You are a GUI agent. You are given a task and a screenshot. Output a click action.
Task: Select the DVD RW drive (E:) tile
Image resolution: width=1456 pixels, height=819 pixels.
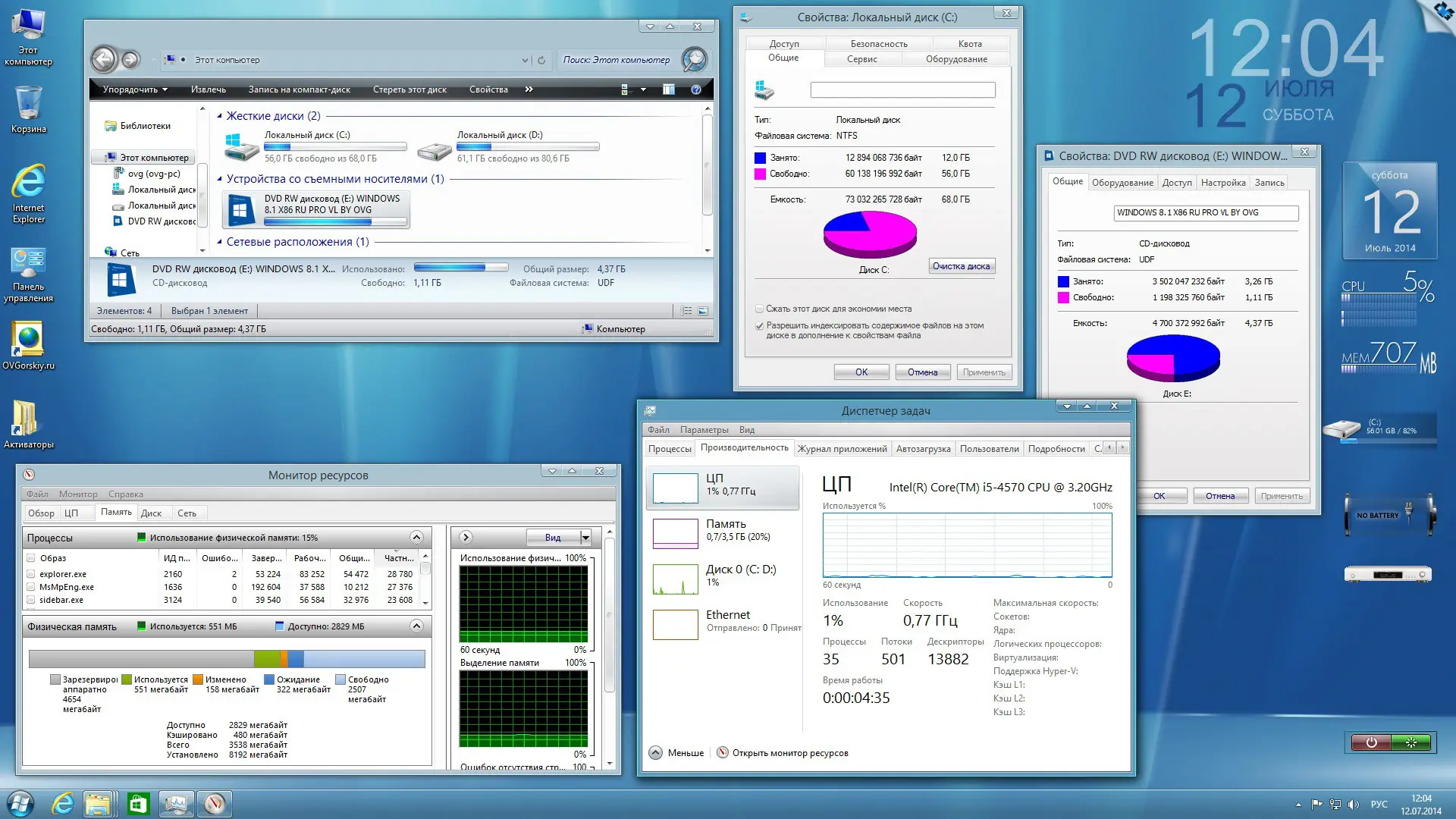(x=316, y=209)
